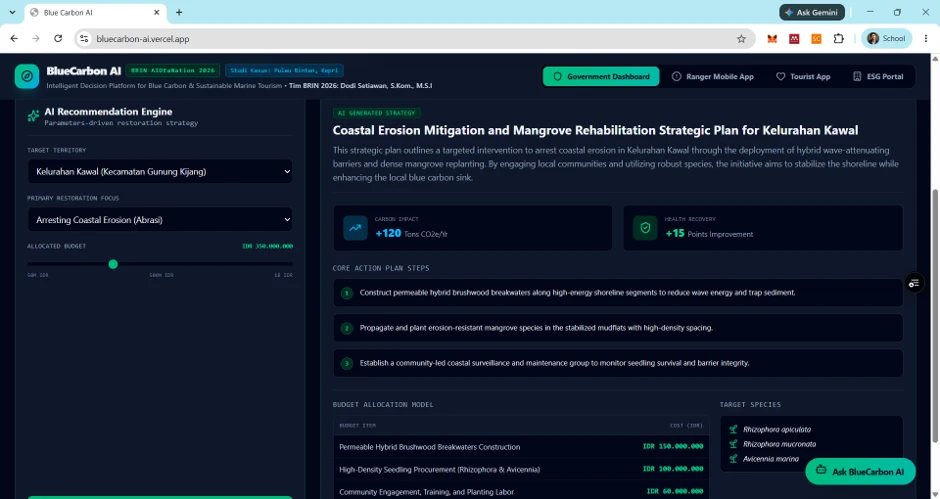Go forward with the browser forward arrow
Screen dimensions: 940x499
[x=36, y=38]
